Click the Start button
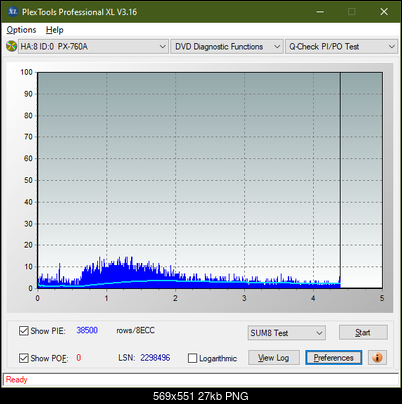The width and height of the screenshot is (402, 404). coord(363,332)
